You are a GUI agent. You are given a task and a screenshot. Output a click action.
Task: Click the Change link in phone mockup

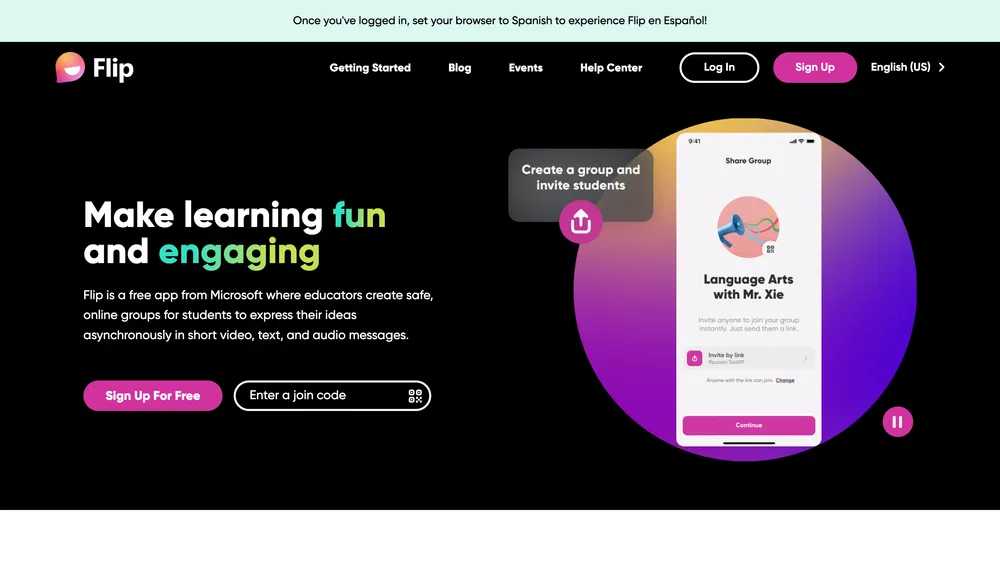coord(785,381)
